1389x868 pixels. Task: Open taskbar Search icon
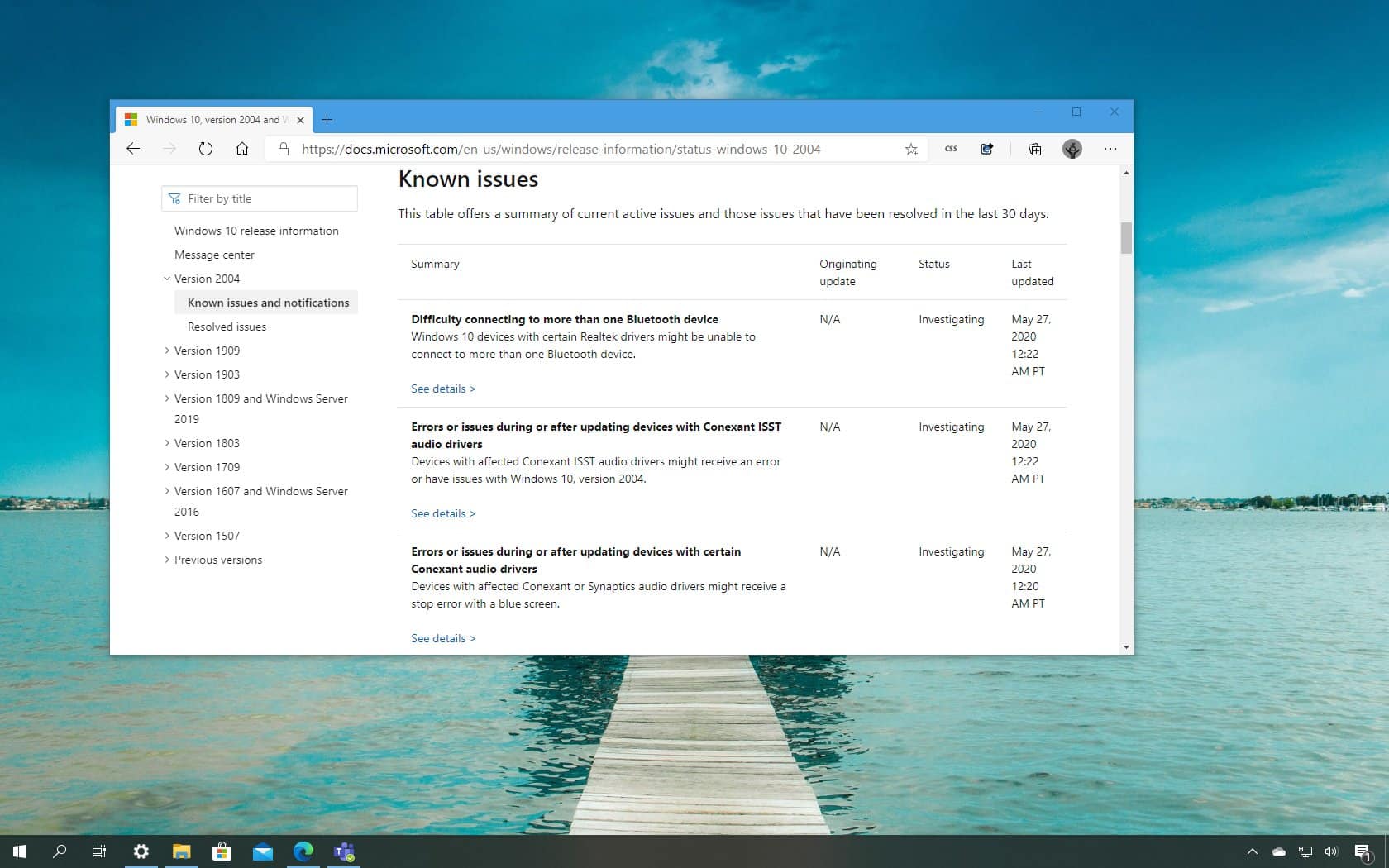(60, 851)
